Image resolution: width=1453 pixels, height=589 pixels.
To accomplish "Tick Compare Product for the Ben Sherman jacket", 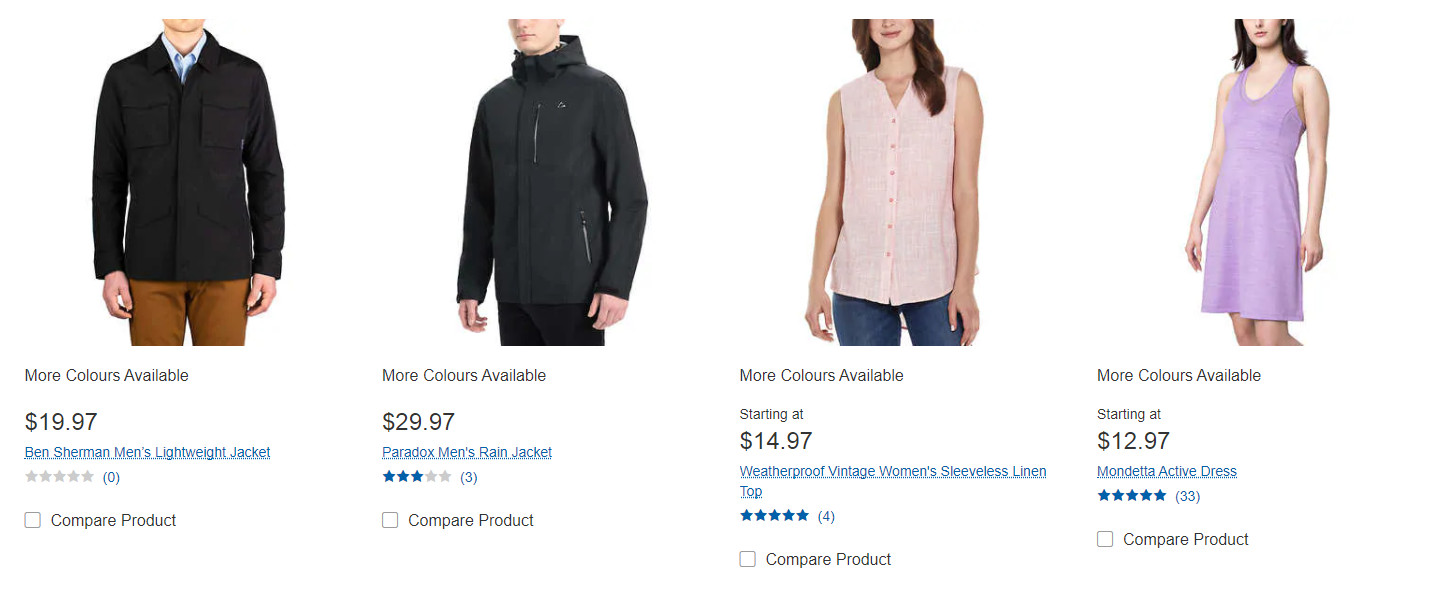I will (33, 520).
